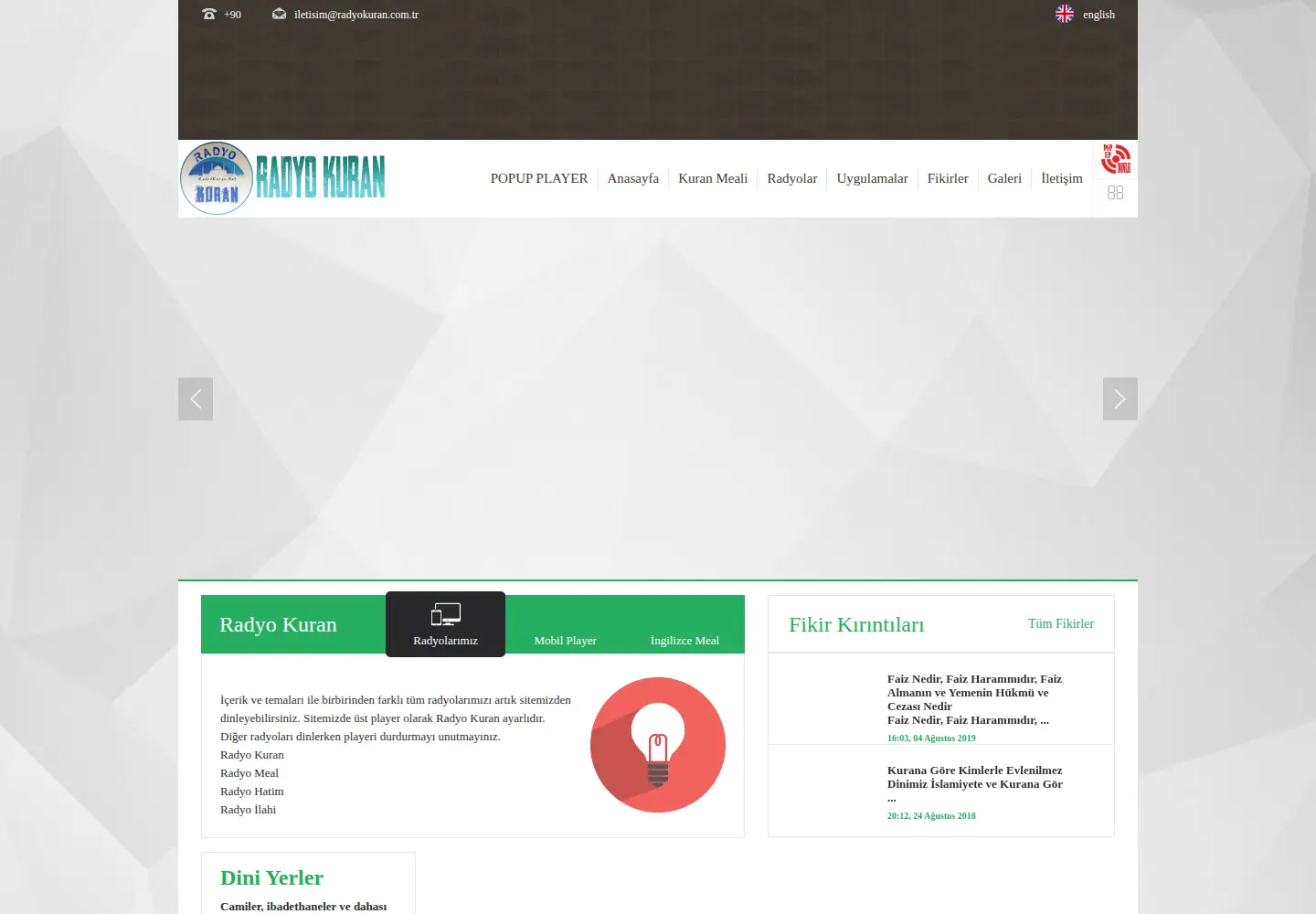Image resolution: width=1316 pixels, height=914 pixels.
Task: Click the devices icon on Radyolarımız tab
Action: pos(446,615)
